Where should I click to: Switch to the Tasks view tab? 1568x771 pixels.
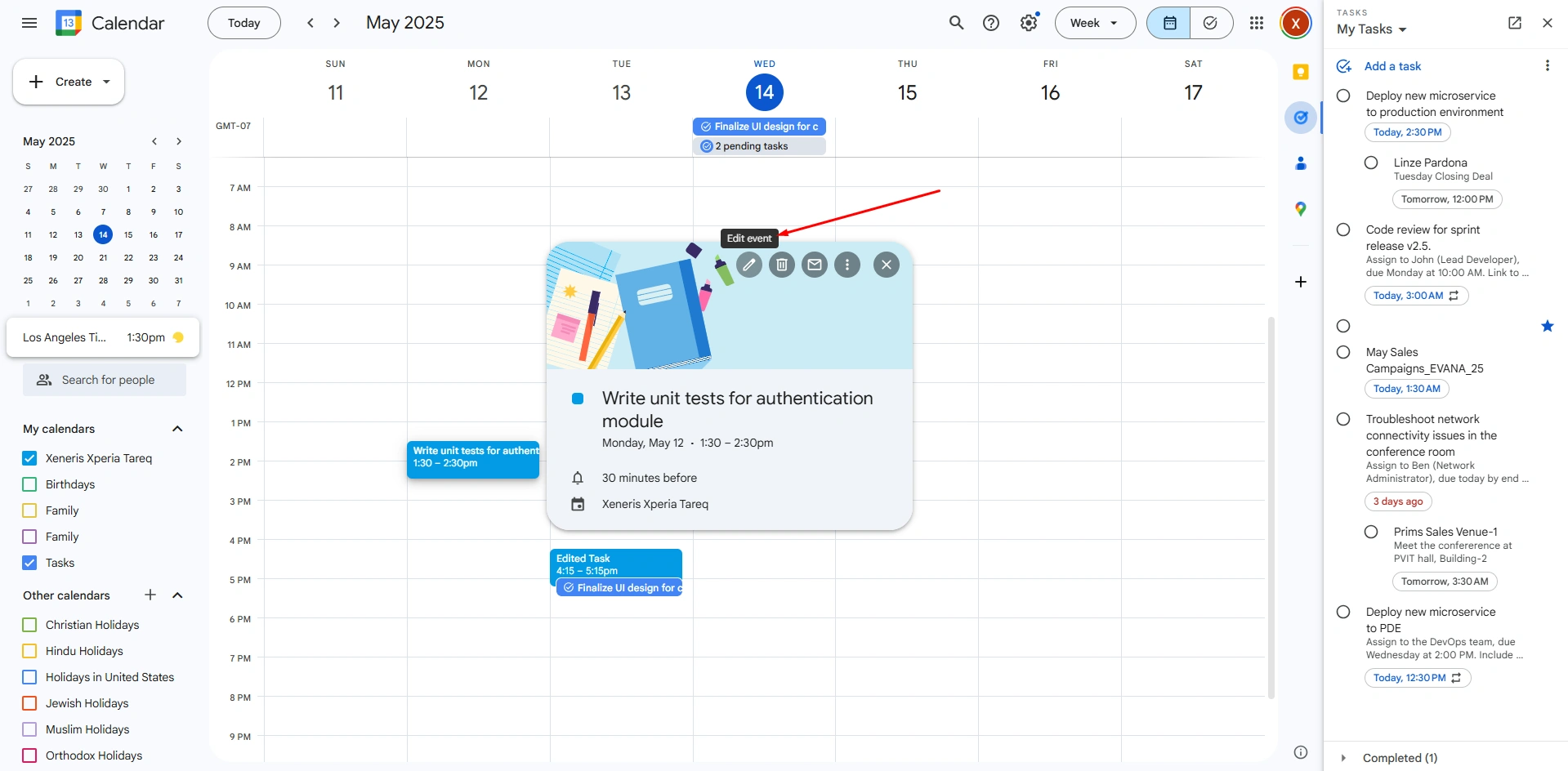[x=1210, y=23]
